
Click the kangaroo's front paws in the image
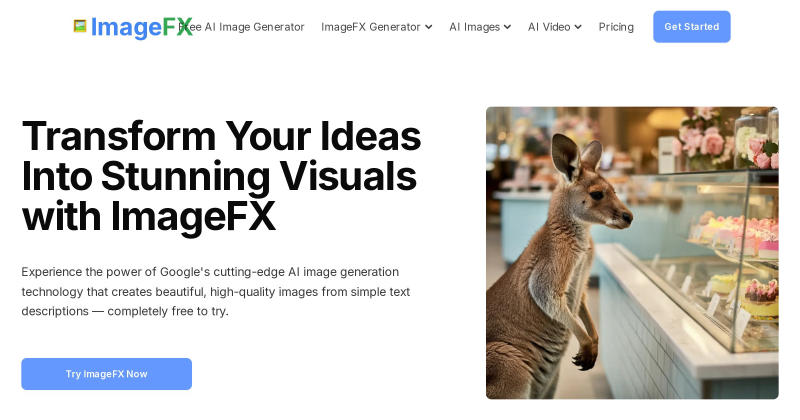click(x=586, y=357)
